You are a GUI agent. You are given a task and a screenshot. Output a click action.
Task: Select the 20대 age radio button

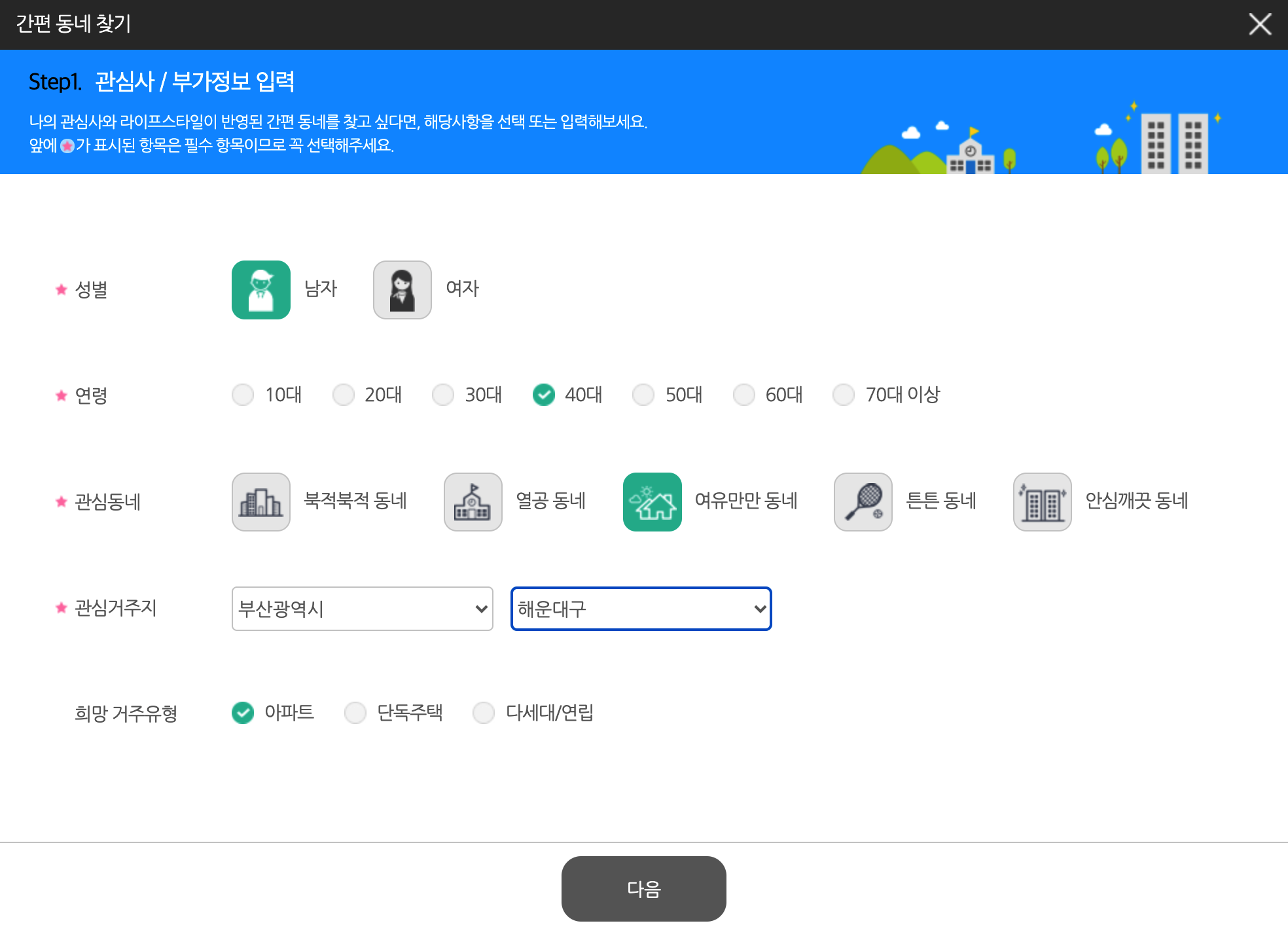(x=343, y=395)
